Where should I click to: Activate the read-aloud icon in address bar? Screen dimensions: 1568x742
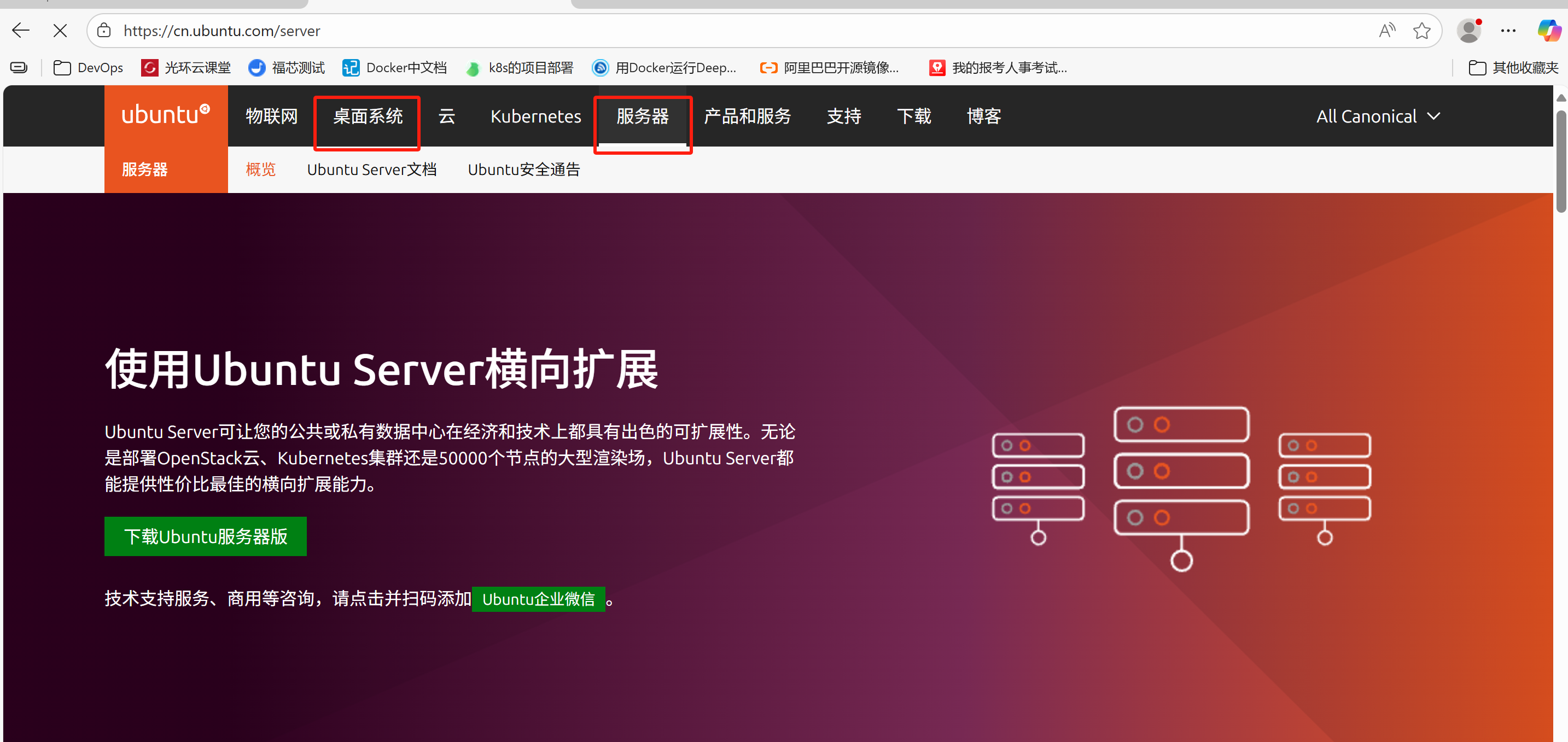(x=1386, y=30)
